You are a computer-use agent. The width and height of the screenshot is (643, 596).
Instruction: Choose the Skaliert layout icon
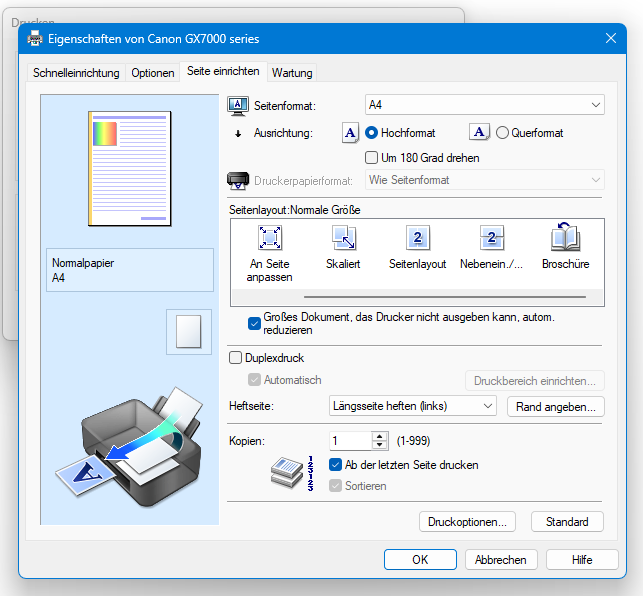pos(343,237)
